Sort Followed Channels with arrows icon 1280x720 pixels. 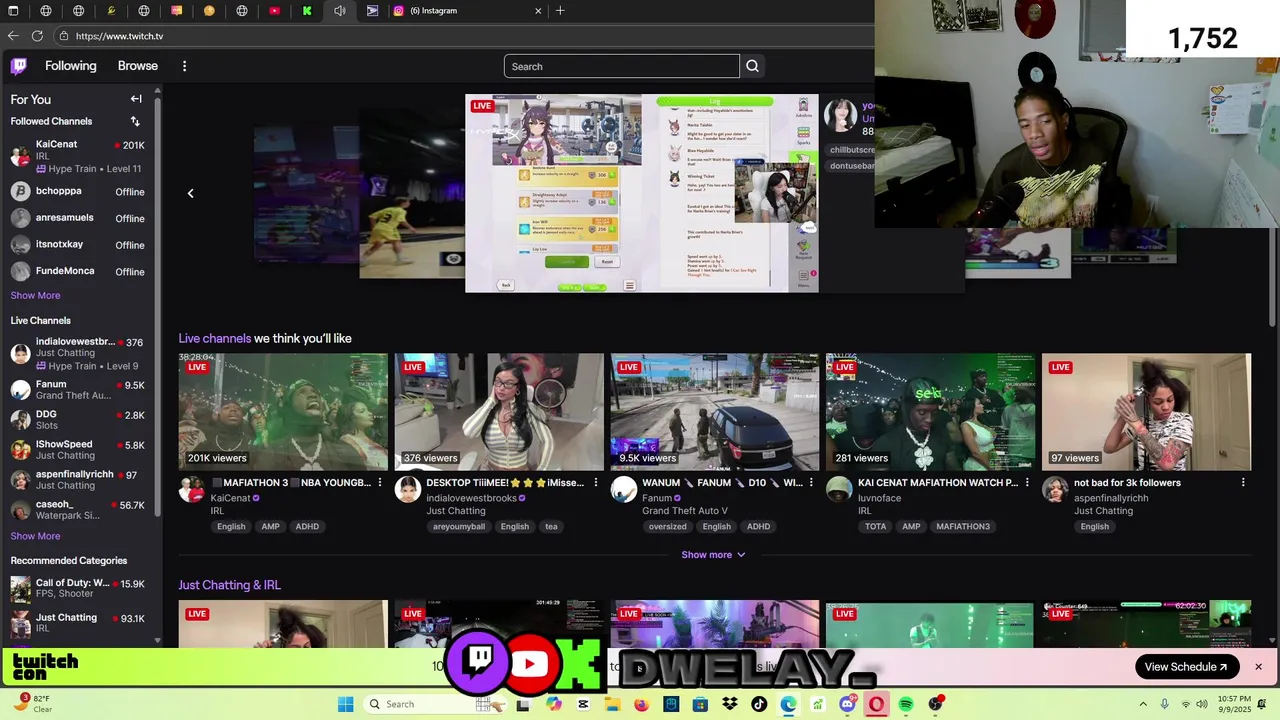(135, 121)
